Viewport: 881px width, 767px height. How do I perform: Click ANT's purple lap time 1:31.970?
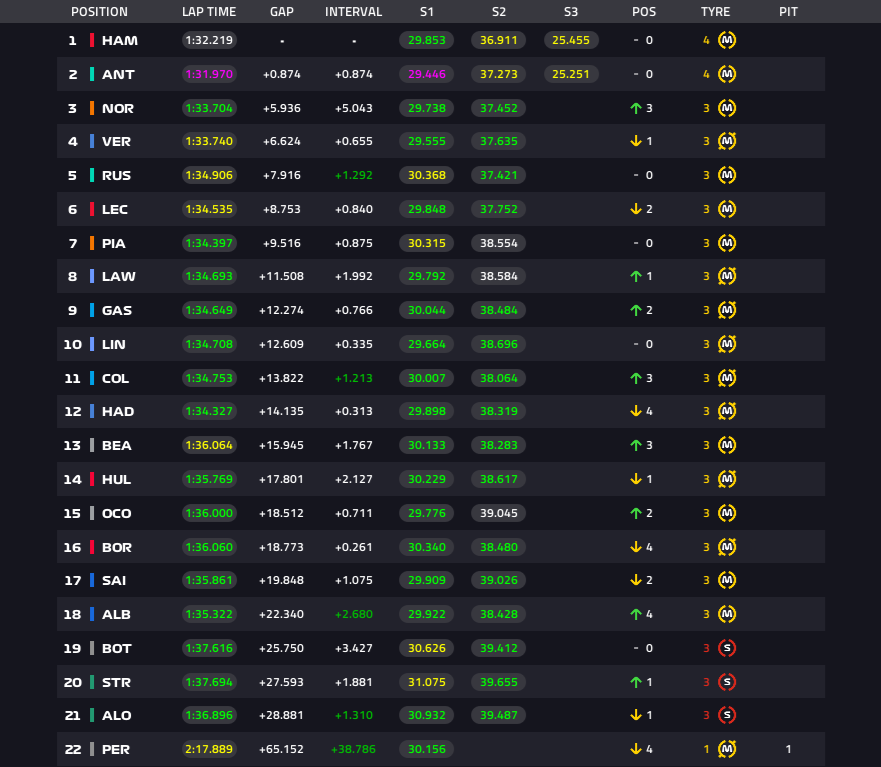point(209,74)
